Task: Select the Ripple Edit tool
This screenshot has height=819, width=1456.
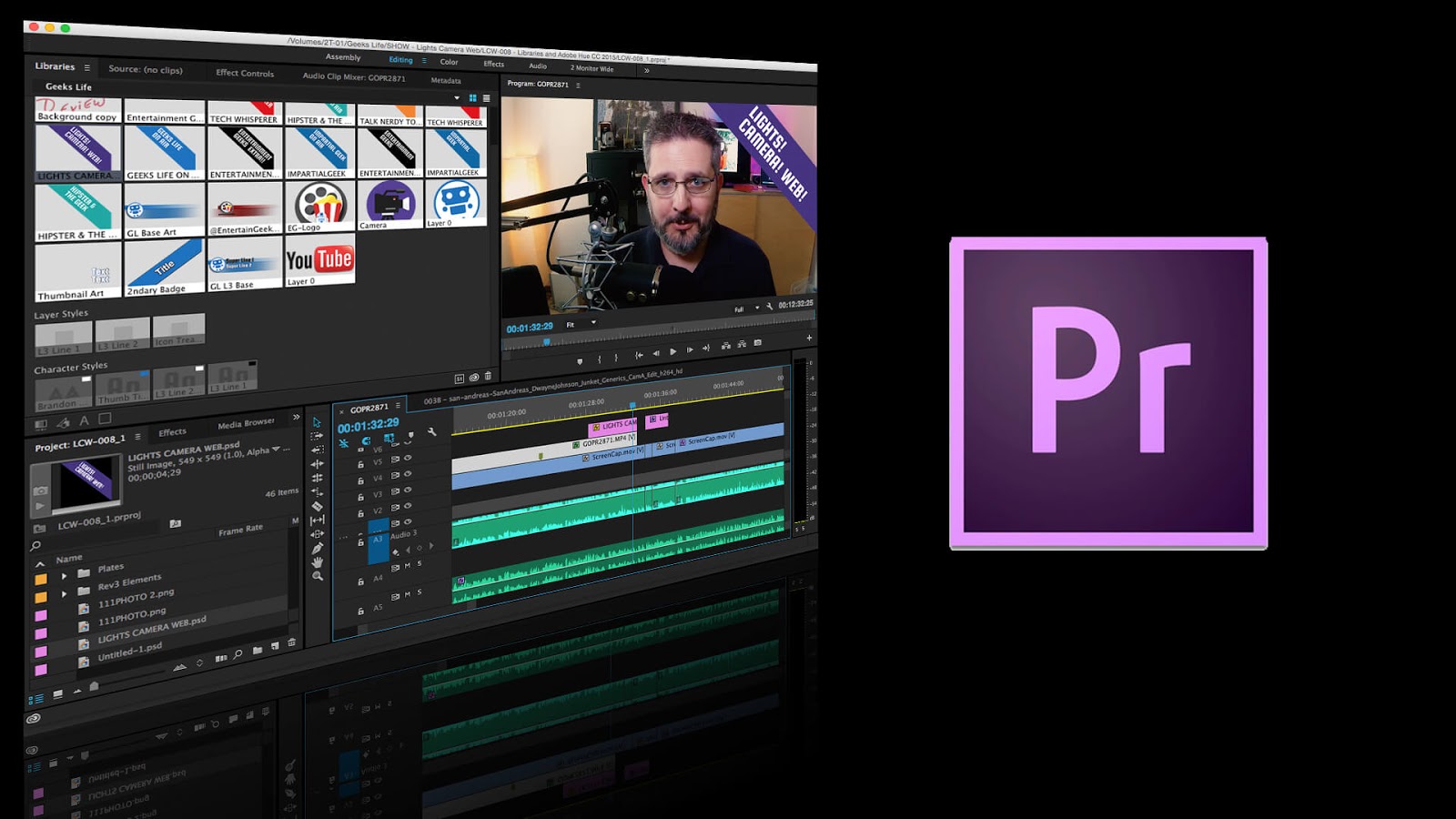Action: (317, 464)
